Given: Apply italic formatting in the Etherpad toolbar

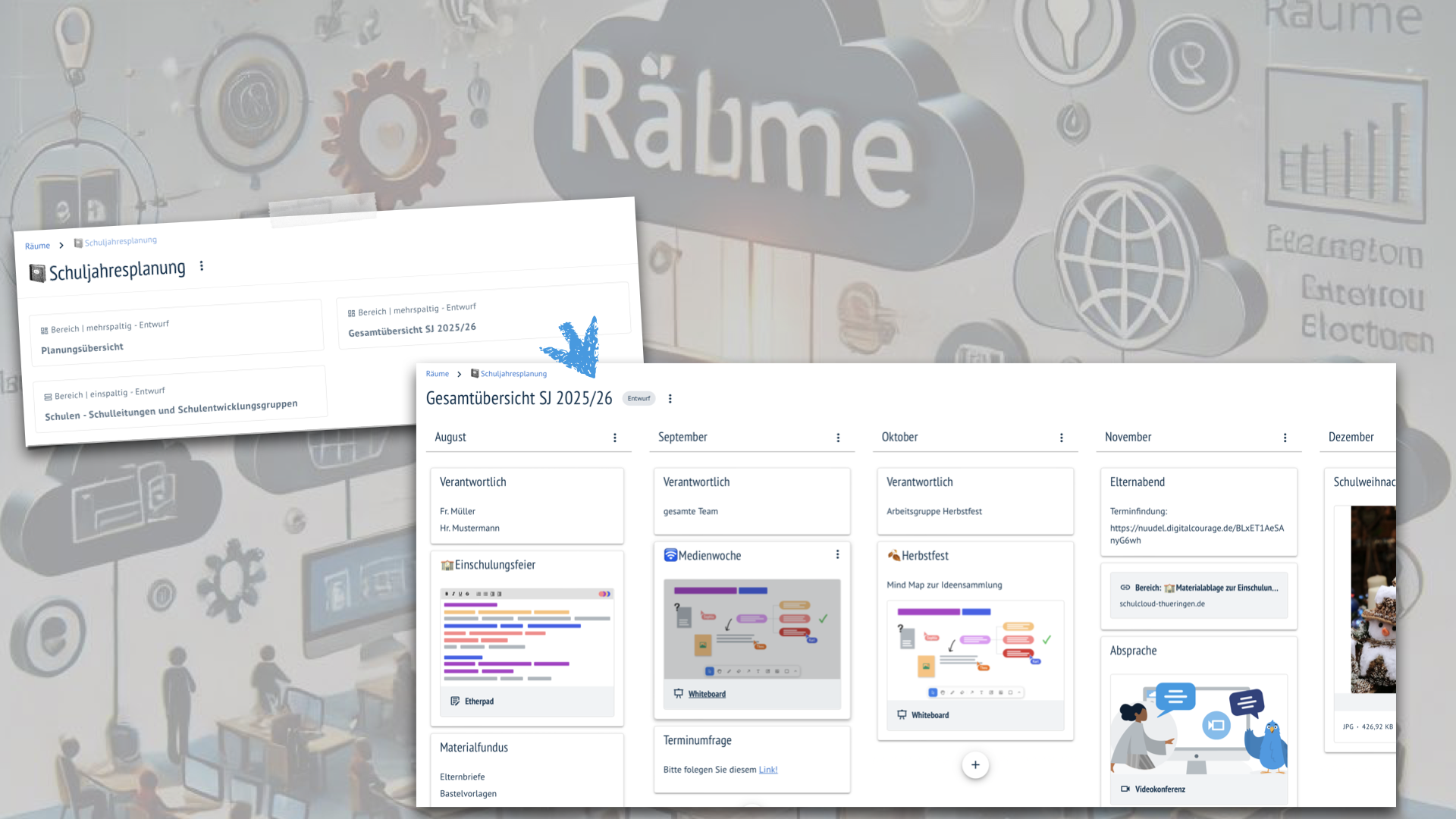Looking at the screenshot, I should 453,594.
